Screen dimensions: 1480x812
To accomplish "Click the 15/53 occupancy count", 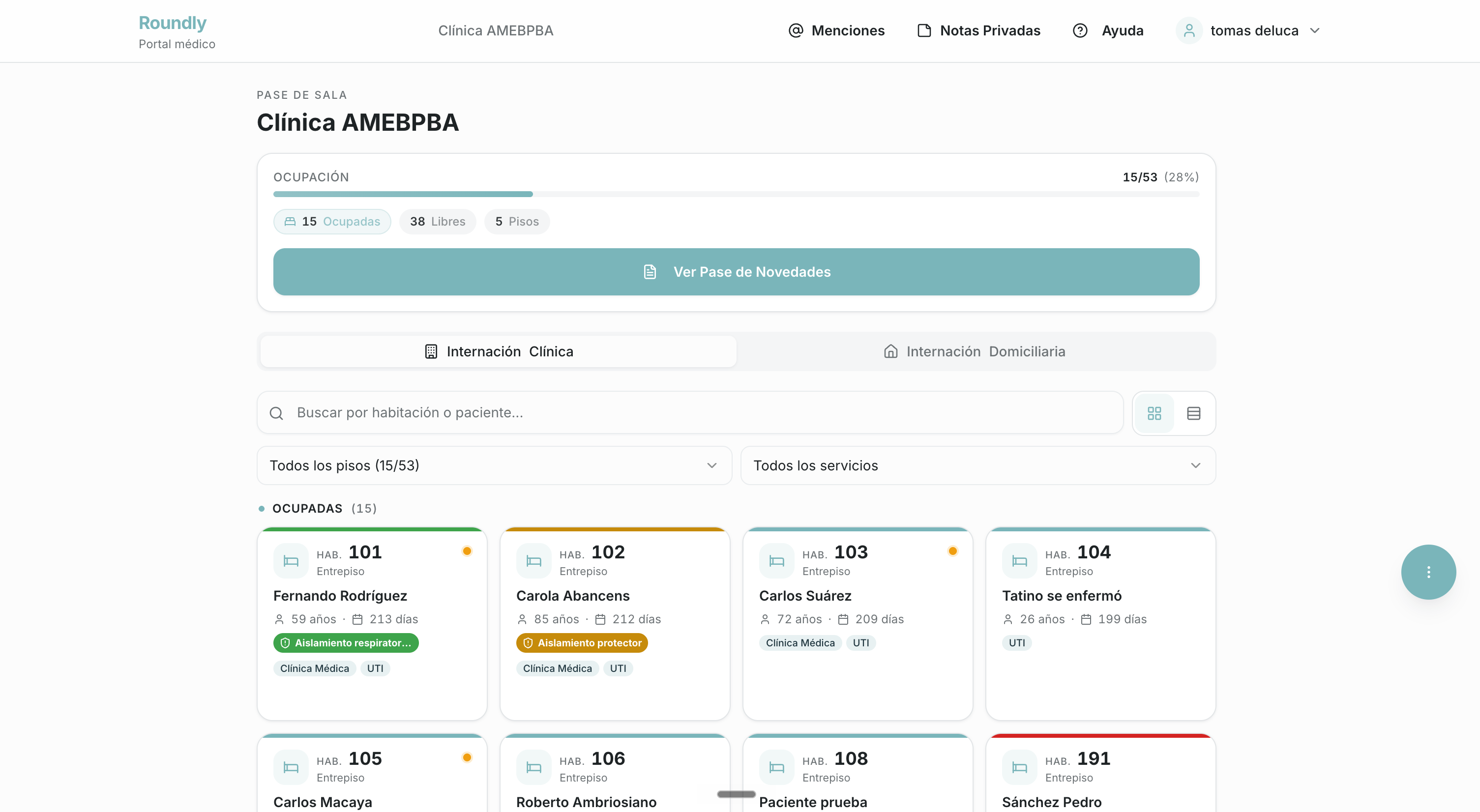I will pyautogui.click(x=1140, y=177).
